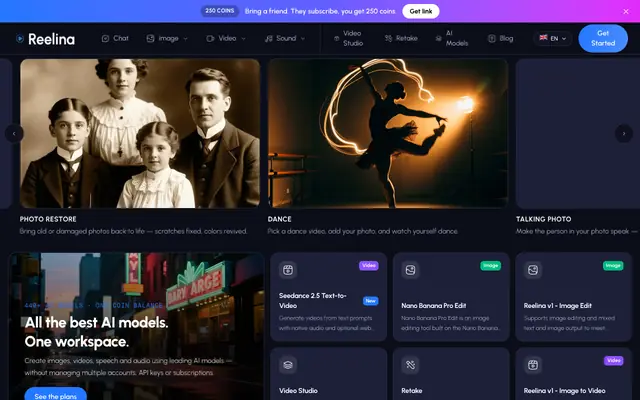Screen dimensions: 640x400
Task: Go to the previous carousel slide
Action: (x=14, y=133)
